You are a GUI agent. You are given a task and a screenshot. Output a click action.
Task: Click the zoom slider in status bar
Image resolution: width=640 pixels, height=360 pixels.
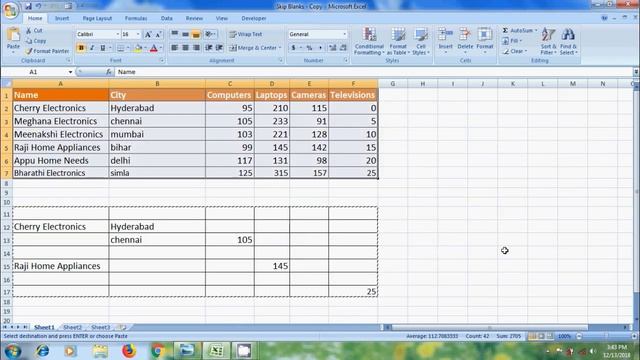607,336
